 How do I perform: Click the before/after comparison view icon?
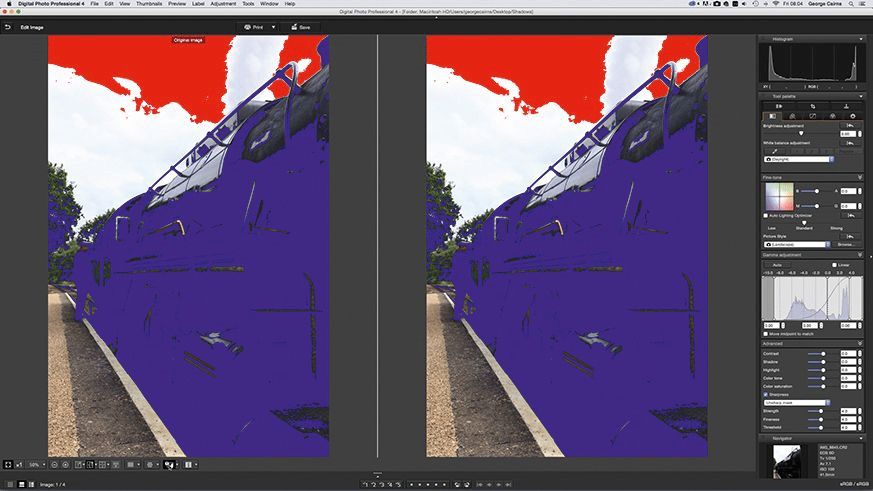pyautogui.click(x=90, y=464)
